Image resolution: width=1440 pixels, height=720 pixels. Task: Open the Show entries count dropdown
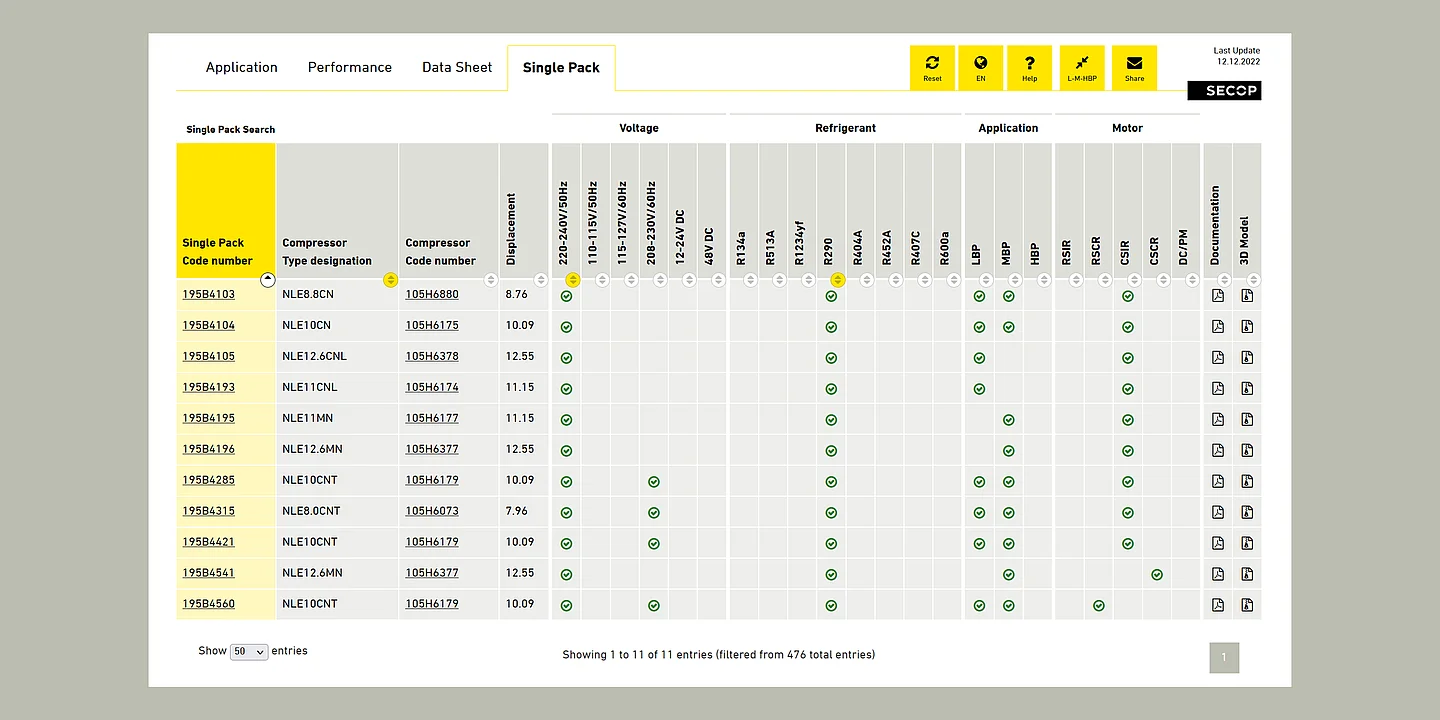click(249, 652)
